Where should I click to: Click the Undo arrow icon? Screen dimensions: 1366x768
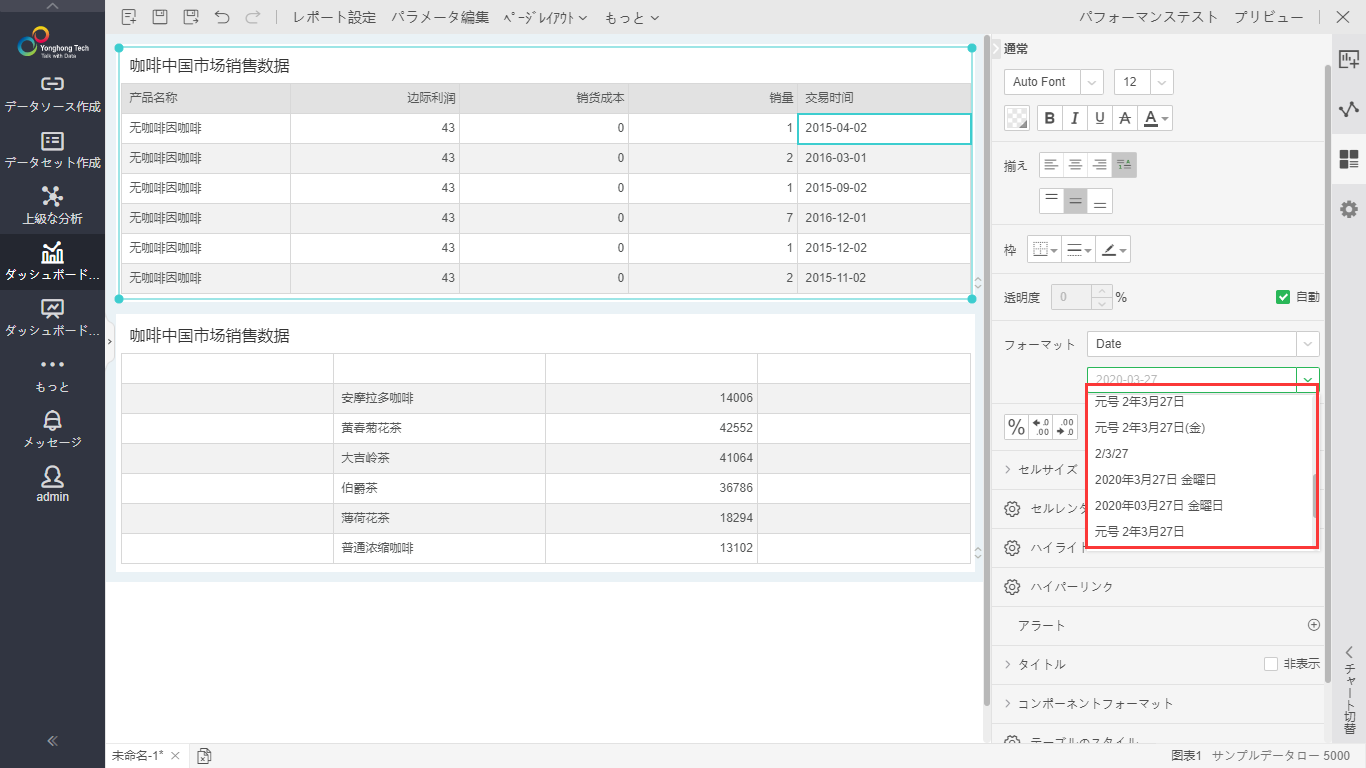[x=221, y=17]
